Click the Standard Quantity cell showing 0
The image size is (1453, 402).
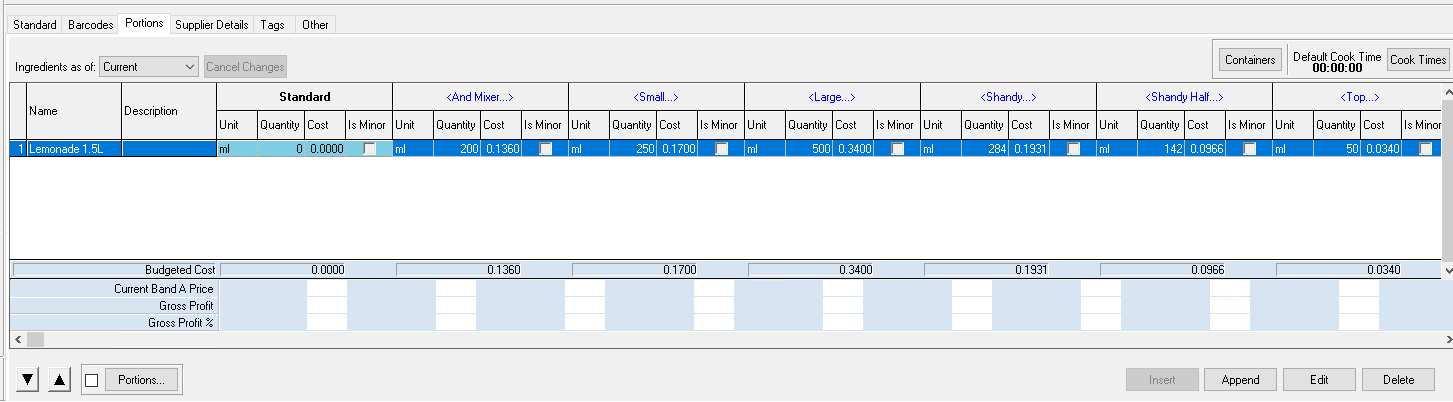pos(280,149)
